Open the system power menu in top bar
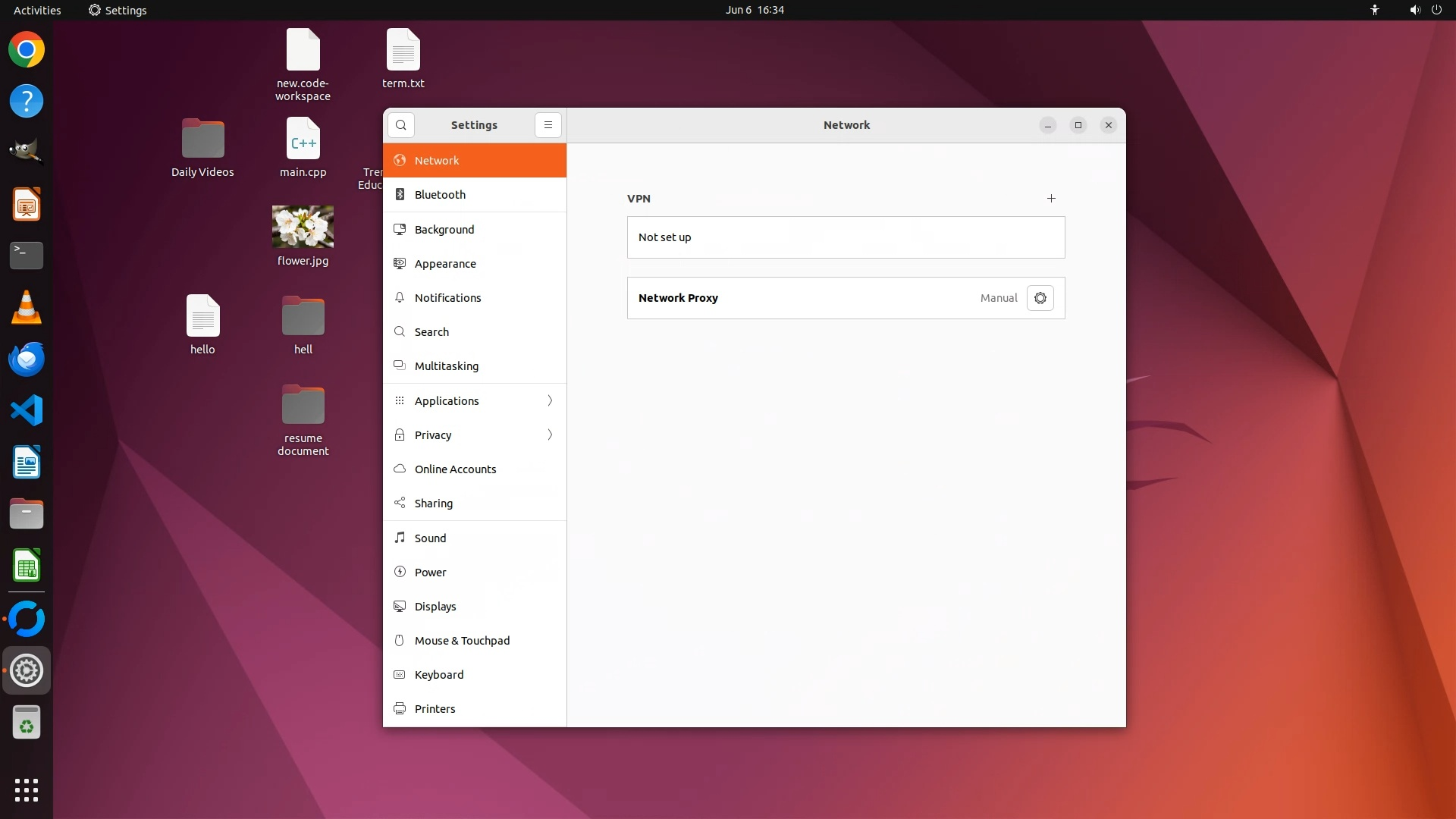The height and width of the screenshot is (819, 1456). point(1436,10)
